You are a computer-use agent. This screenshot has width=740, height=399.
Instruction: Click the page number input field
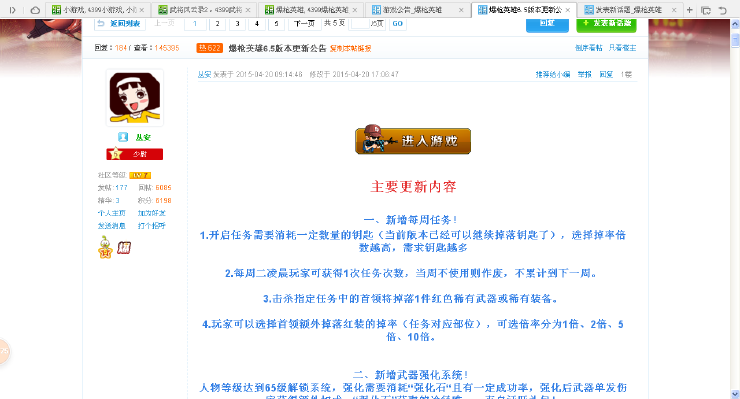360,23
